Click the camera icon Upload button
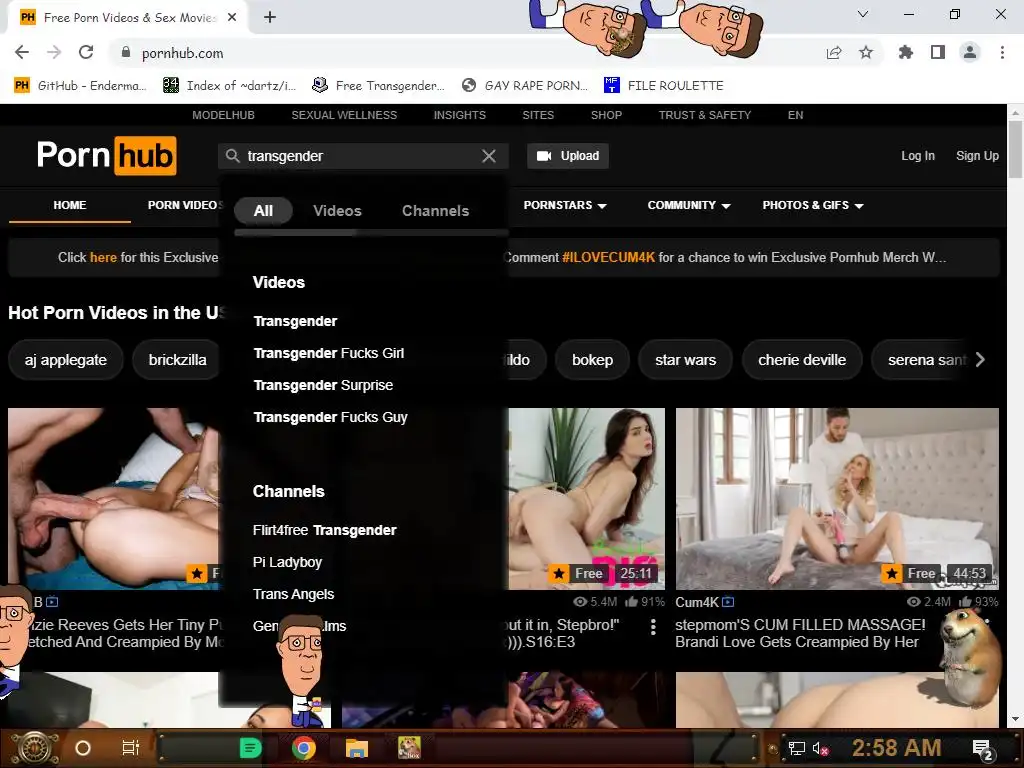 coord(568,156)
